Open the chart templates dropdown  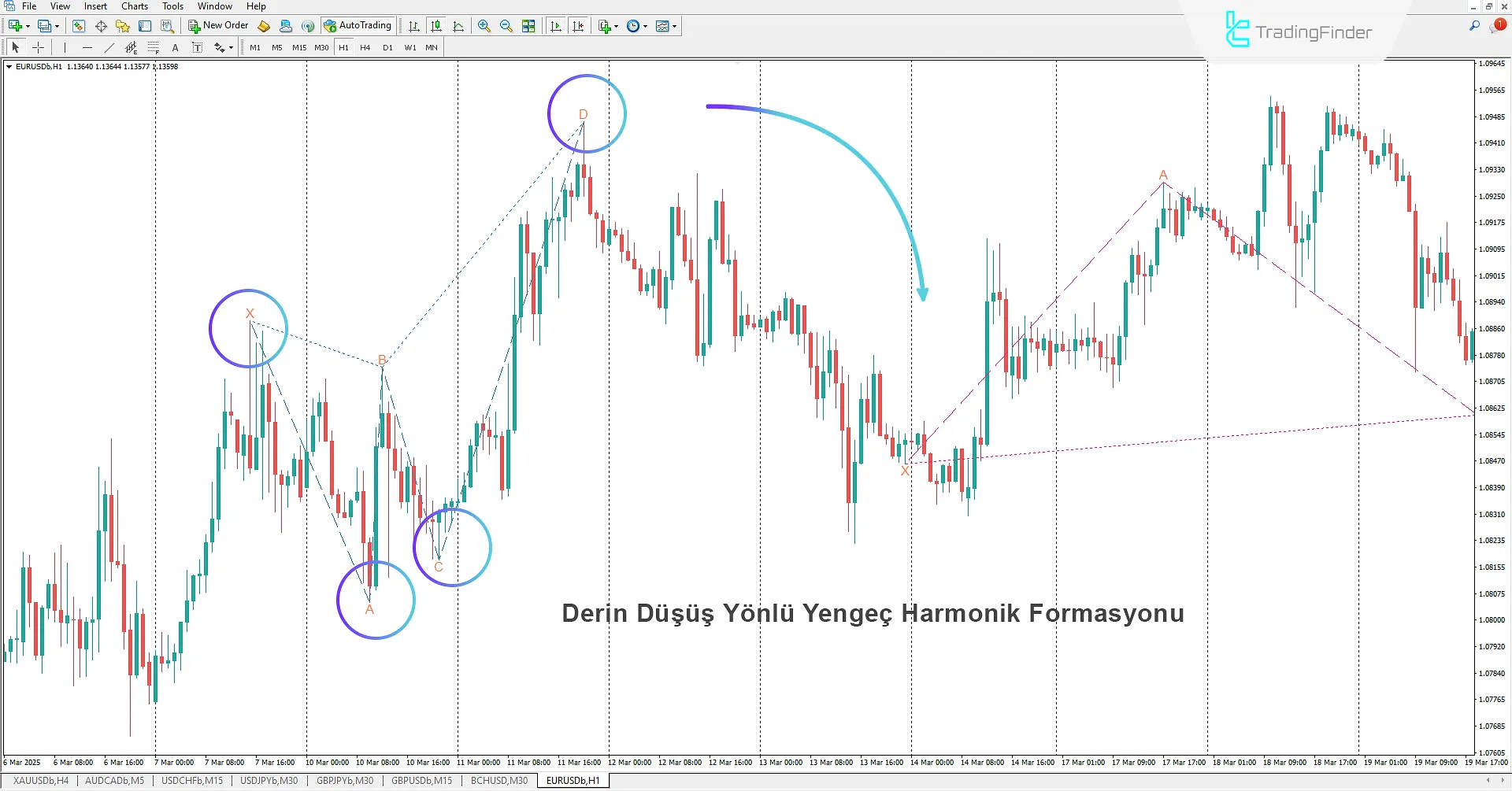(x=674, y=25)
